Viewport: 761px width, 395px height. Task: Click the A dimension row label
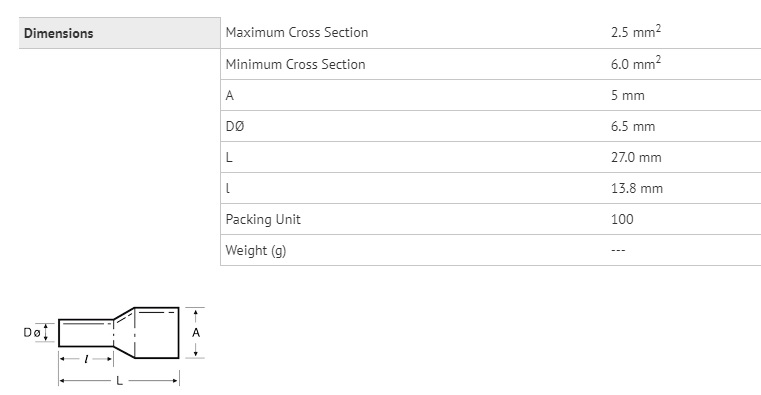coord(230,95)
